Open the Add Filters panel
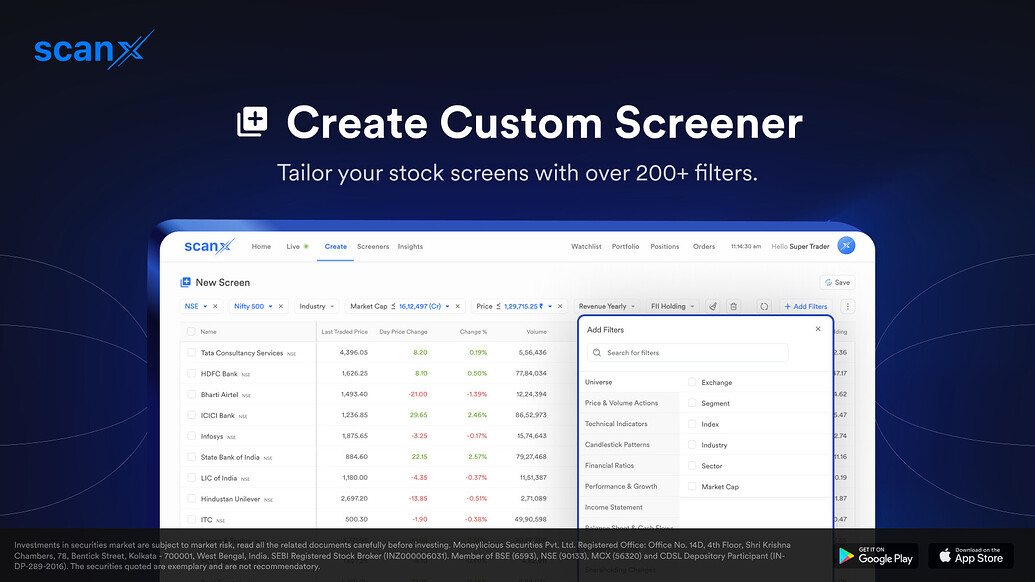This screenshot has width=1035, height=582. [x=806, y=306]
